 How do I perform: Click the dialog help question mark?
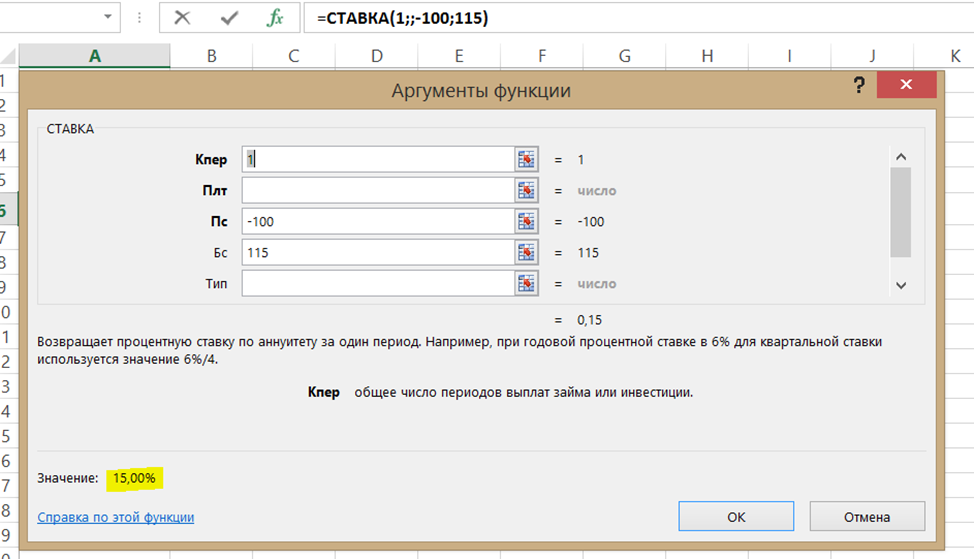(x=858, y=87)
